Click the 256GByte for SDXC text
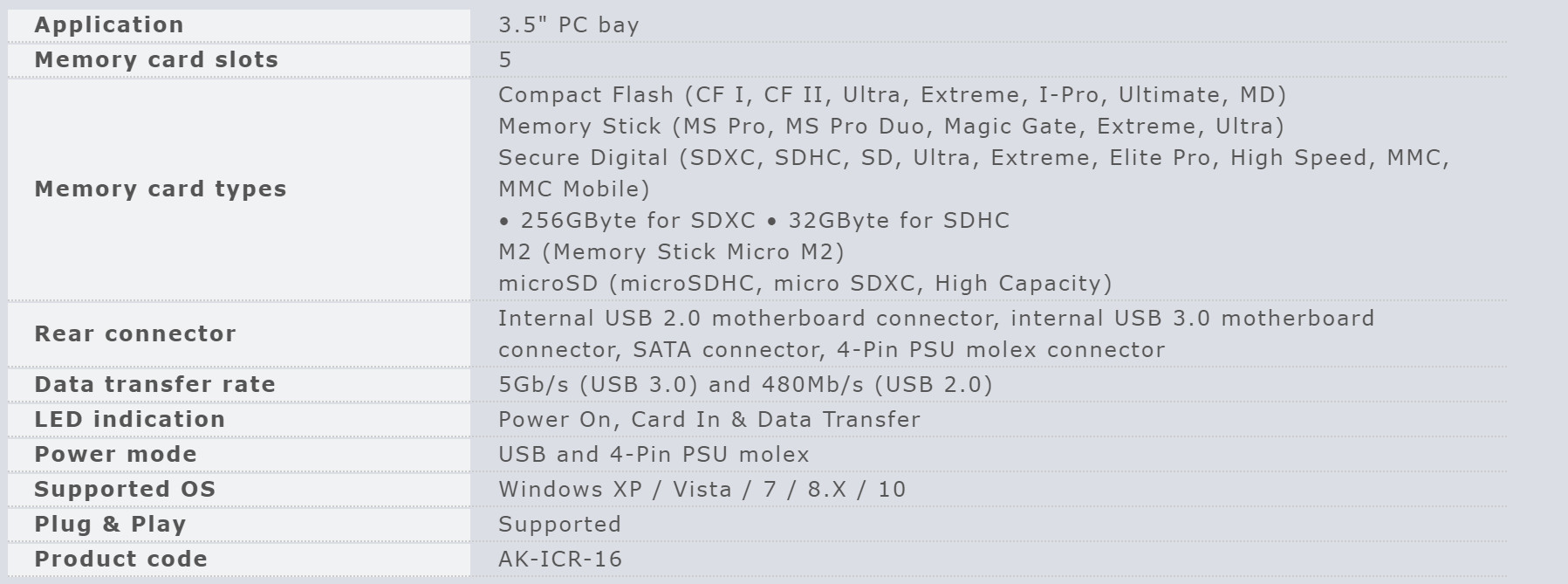This screenshot has width=1568, height=584. click(x=638, y=220)
